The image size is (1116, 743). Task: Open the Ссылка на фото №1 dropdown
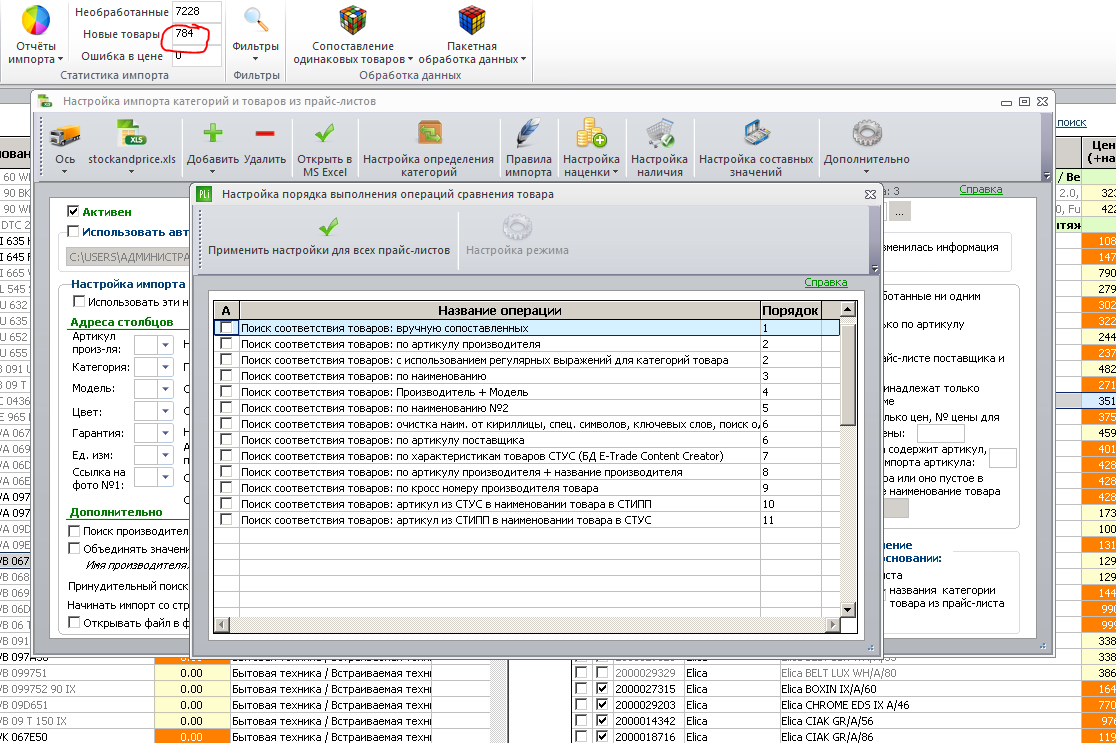(x=165, y=478)
